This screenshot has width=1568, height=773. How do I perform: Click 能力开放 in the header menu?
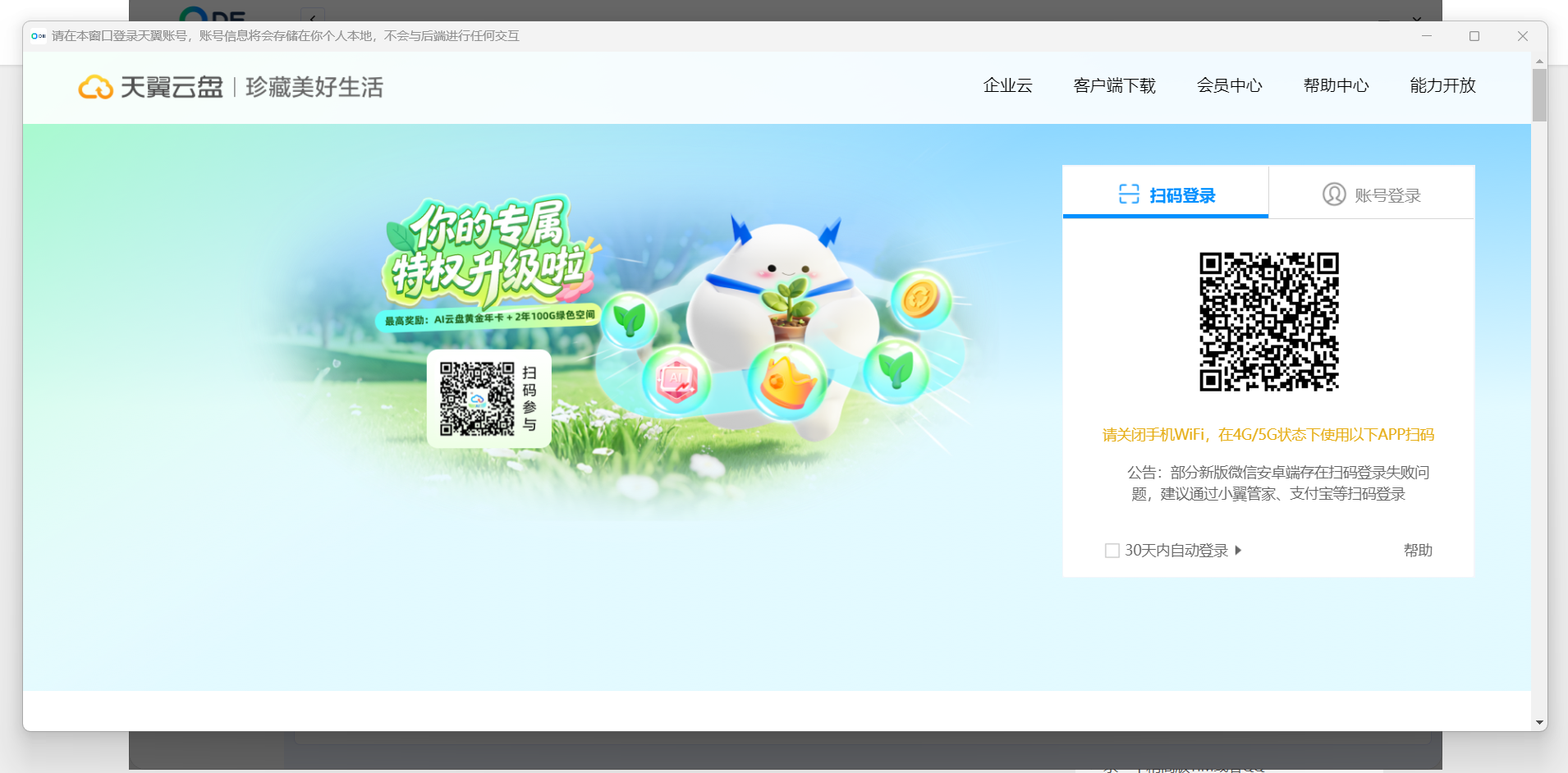pyautogui.click(x=1442, y=86)
